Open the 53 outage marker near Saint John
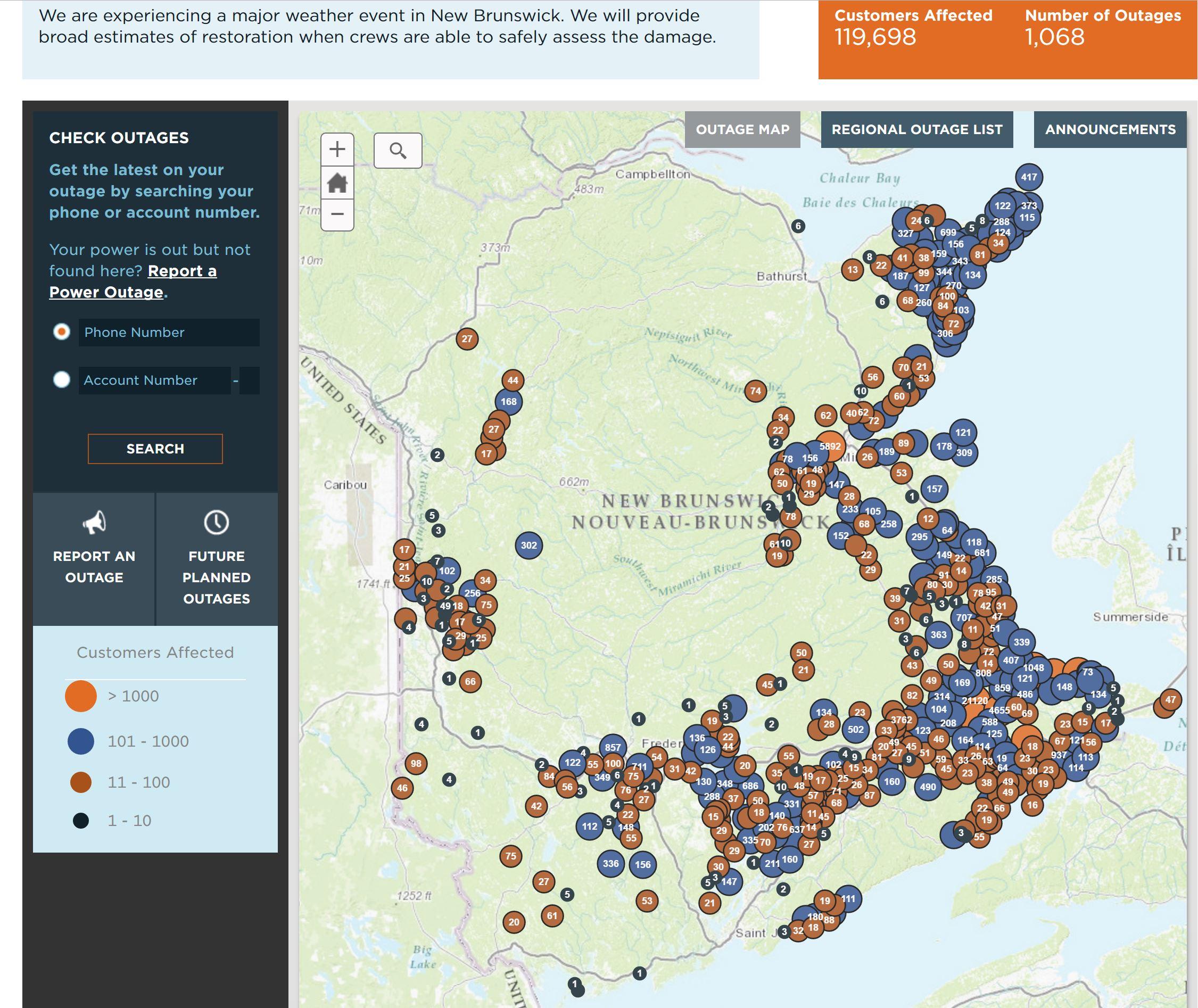This screenshot has height=1008, width=1198. (647, 901)
